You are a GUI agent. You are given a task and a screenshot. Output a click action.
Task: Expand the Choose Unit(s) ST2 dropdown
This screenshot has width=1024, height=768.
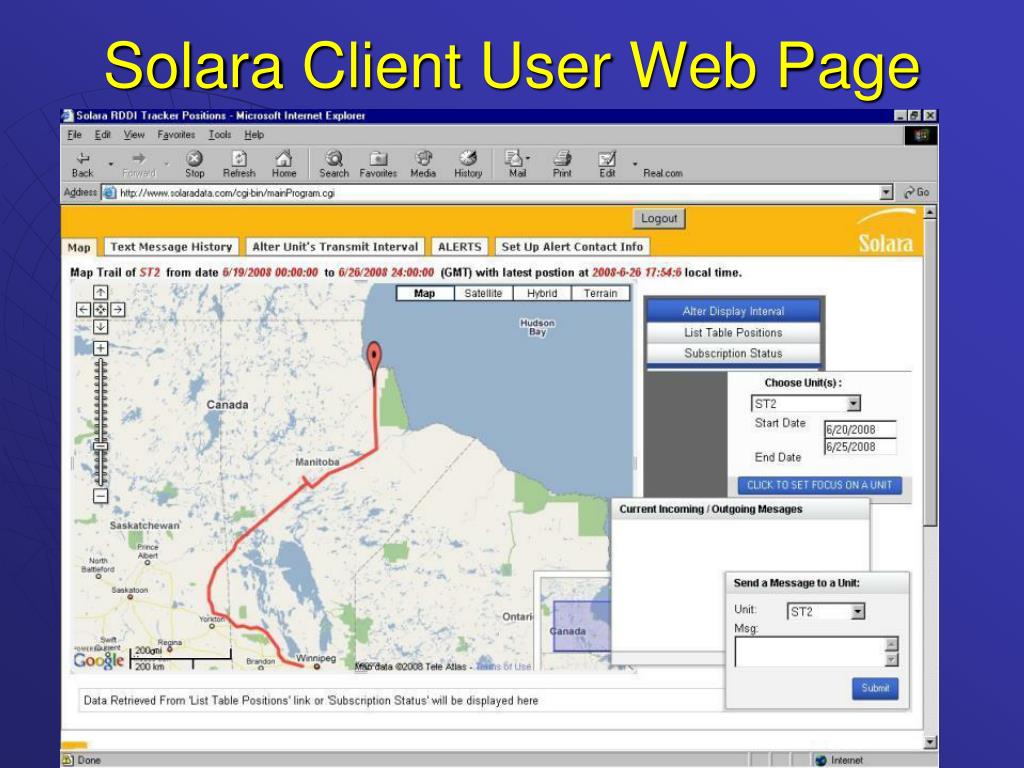click(x=854, y=404)
